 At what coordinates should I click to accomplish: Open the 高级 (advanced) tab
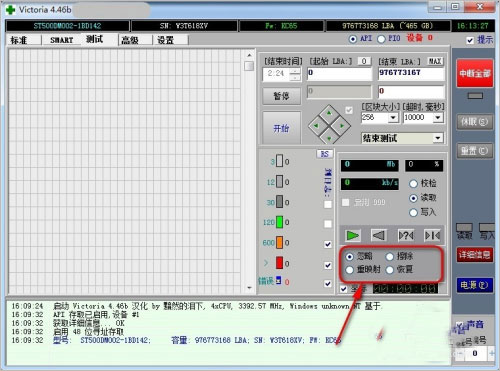tap(130, 40)
